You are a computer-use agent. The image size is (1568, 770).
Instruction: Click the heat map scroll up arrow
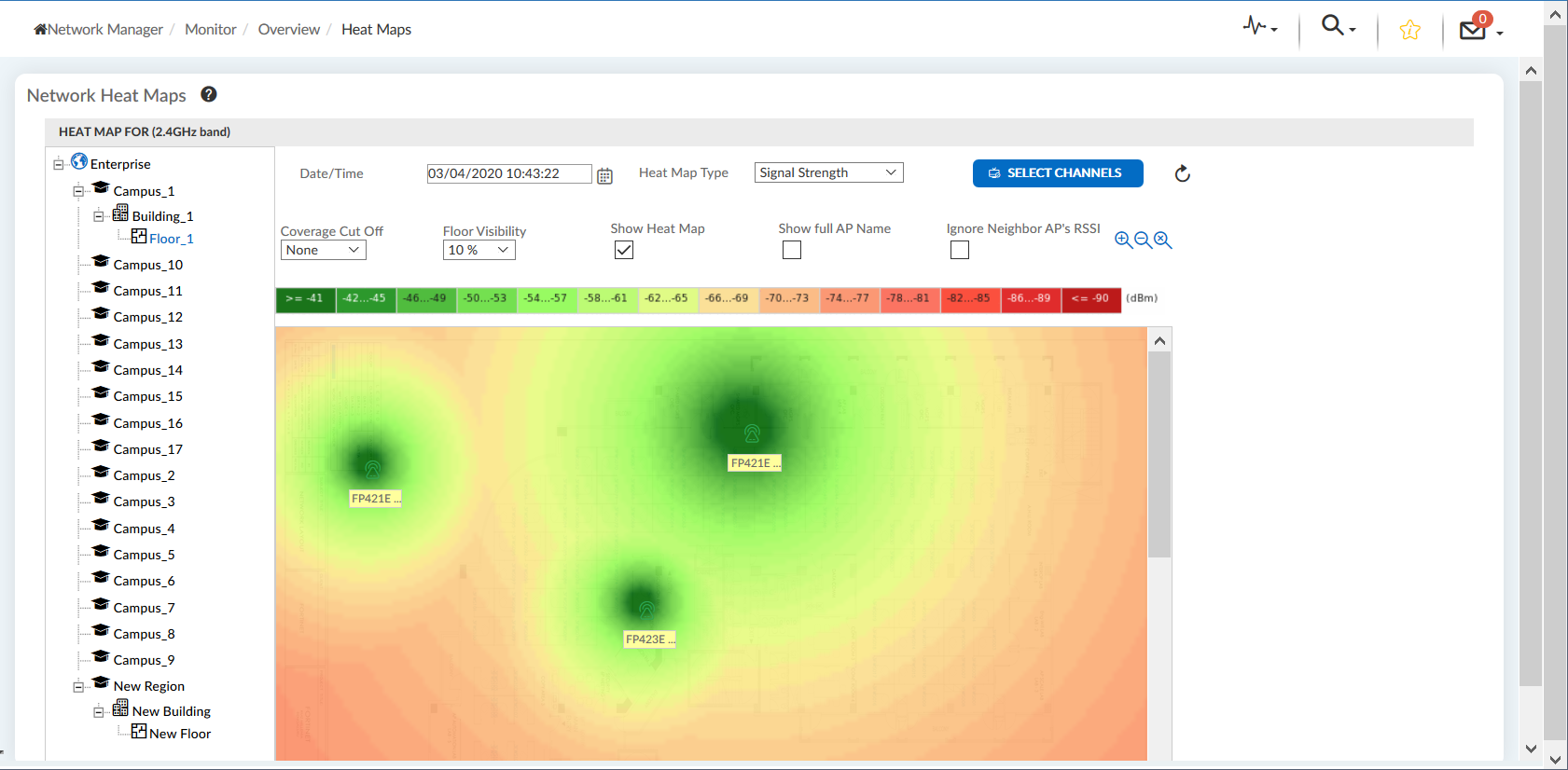1159,340
